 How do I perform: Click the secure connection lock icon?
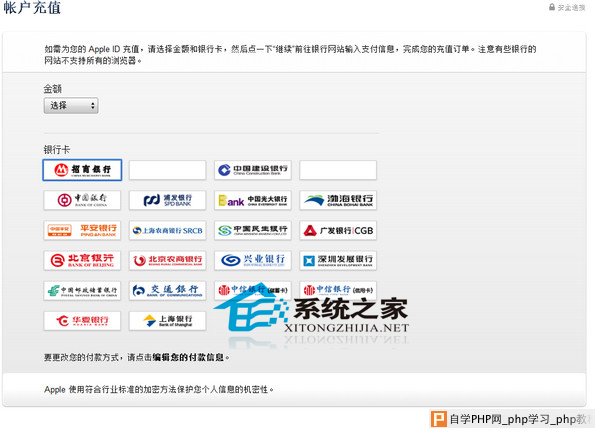coord(552,7)
